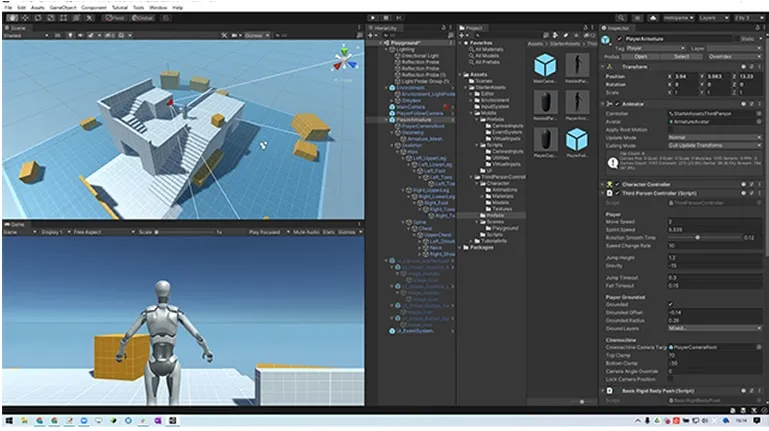The width and height of the screenshot is (769, 431).
Task: Select the Rotate tool in toolbar
Action: click(38, 18)
